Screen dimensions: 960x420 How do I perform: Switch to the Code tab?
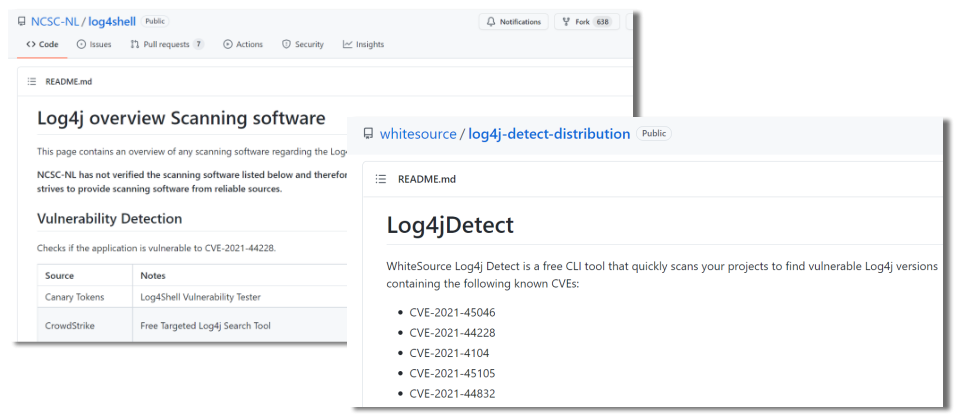click(x=42, y=44)
